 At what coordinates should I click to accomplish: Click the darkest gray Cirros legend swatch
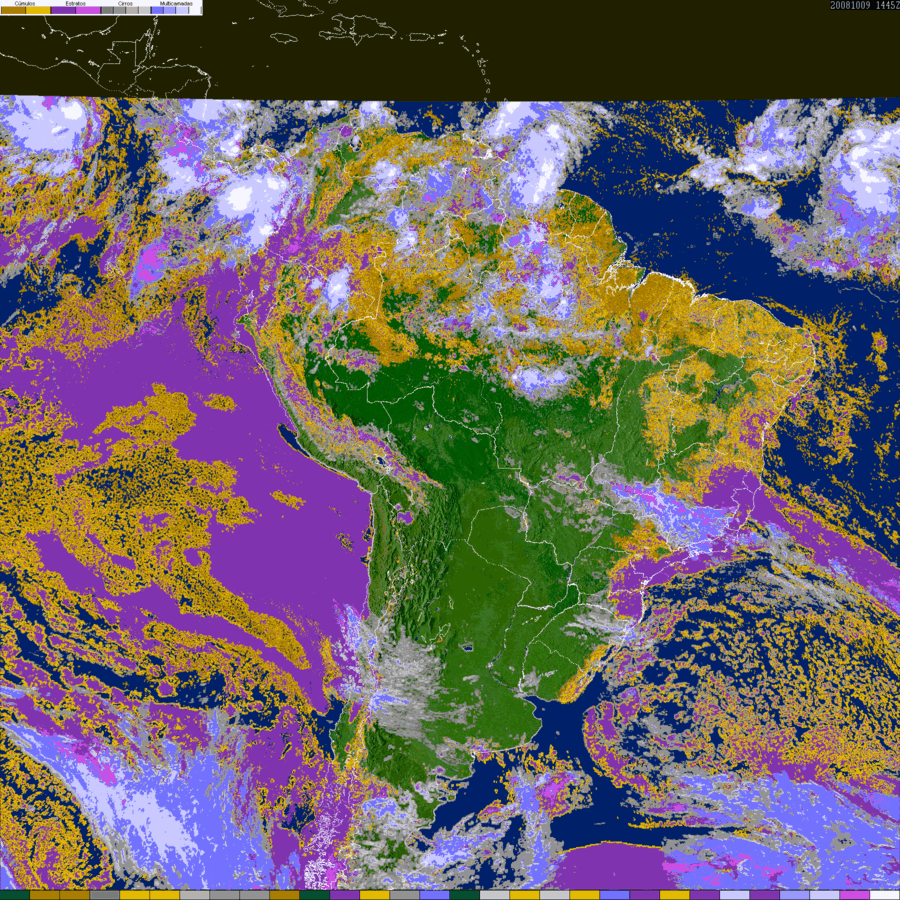click(107, 10)
